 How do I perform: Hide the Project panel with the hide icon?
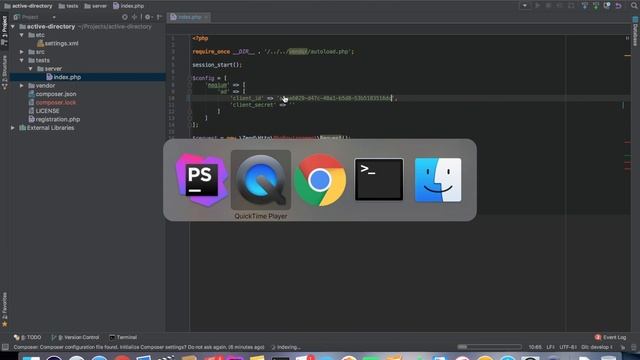coord(159,17)
